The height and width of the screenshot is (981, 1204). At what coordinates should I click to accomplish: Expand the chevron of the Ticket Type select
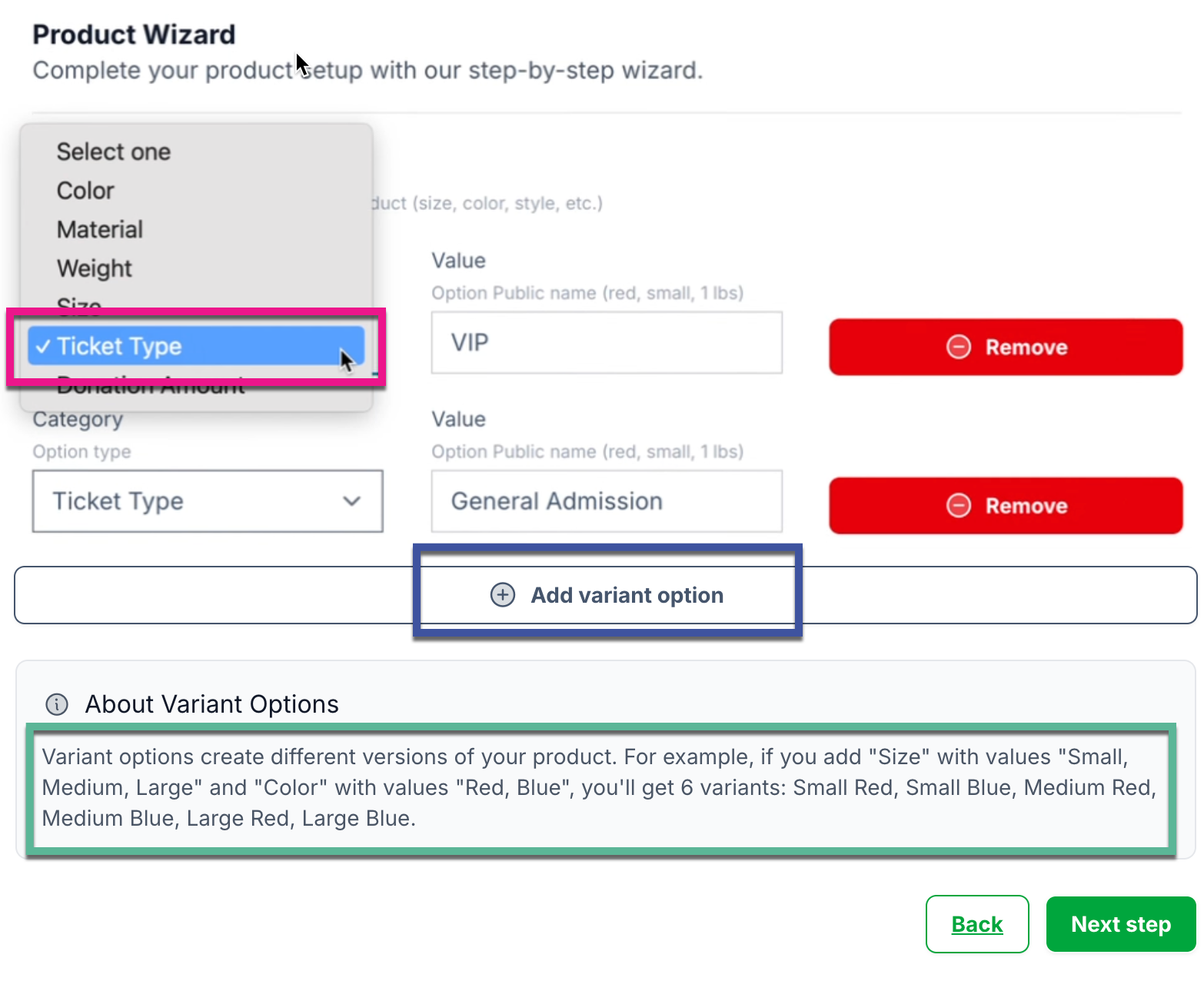pyautogui.click(x=352, y=501)
